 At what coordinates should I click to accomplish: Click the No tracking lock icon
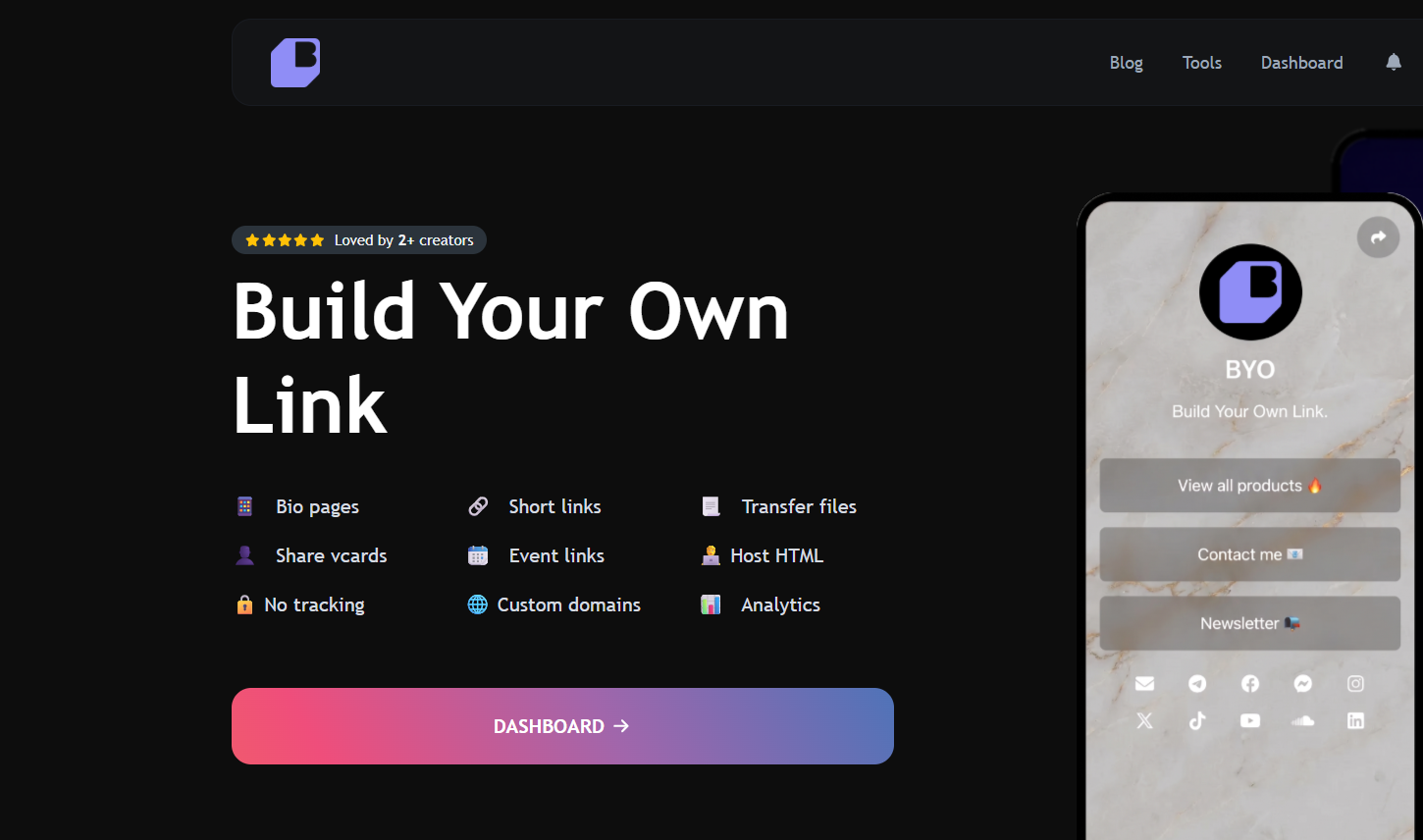[245, 604]
